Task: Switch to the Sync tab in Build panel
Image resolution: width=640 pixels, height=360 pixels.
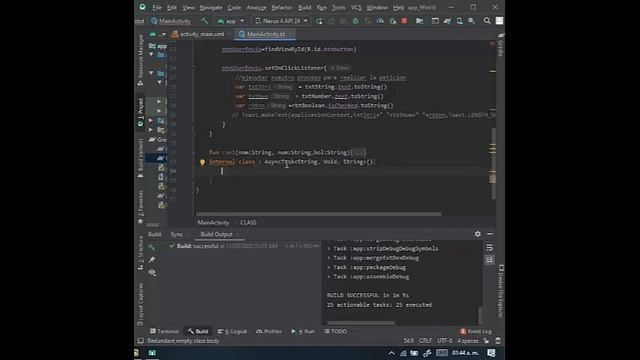Action: coord(177,234)
